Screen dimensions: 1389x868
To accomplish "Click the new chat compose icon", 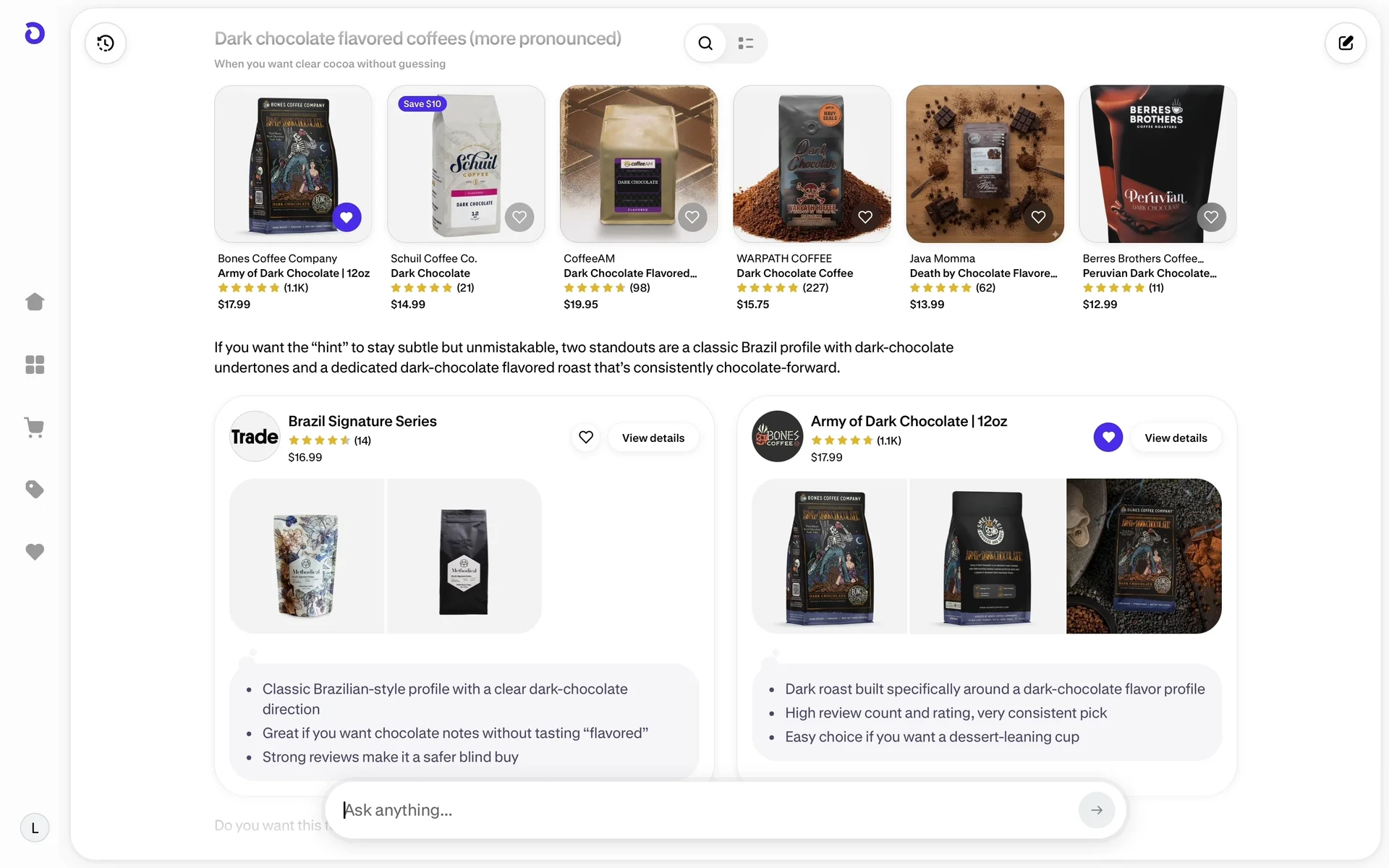I will pyautogui.click(x=1345, y=43).
